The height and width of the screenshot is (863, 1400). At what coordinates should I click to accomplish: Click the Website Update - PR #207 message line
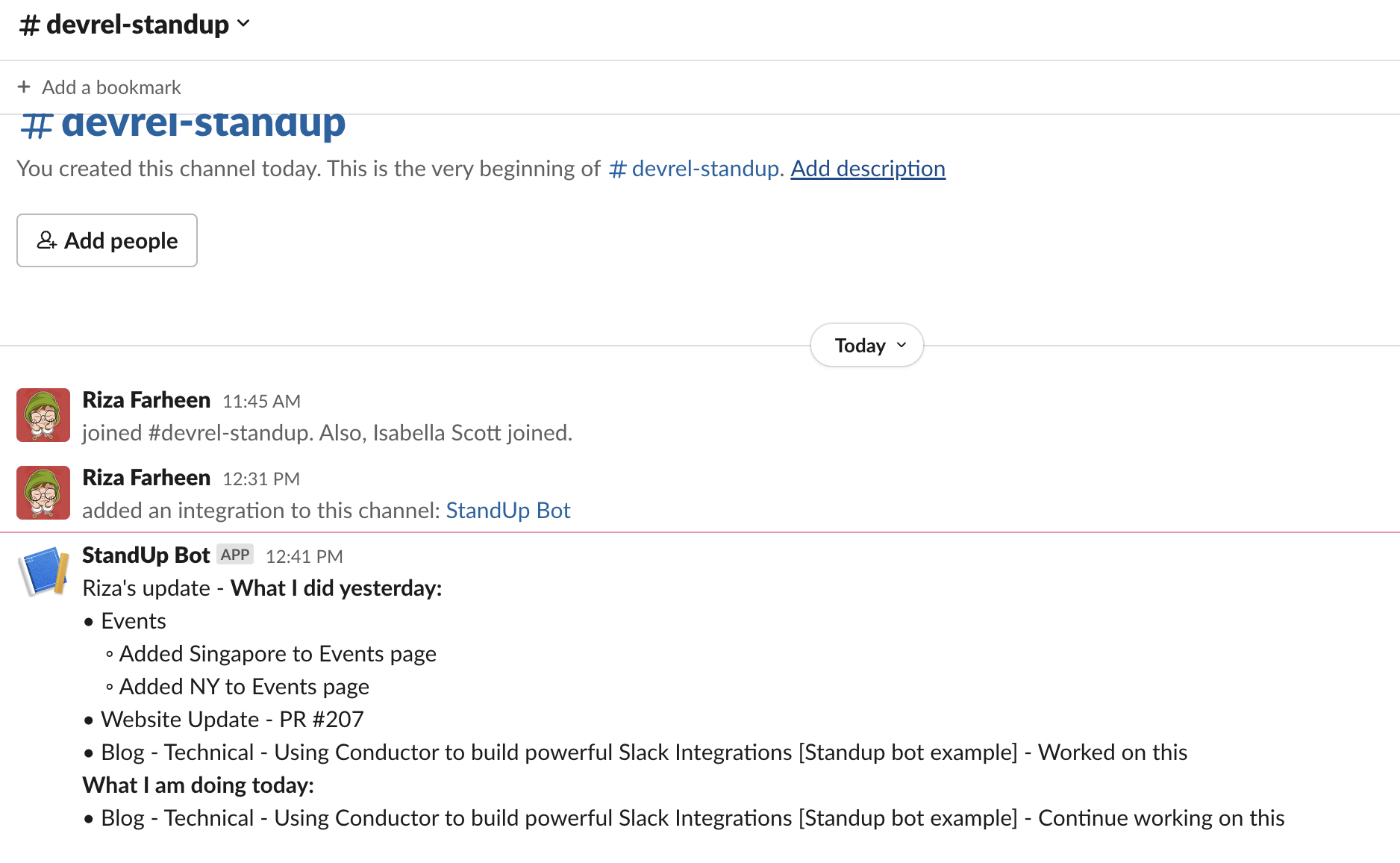232,720
